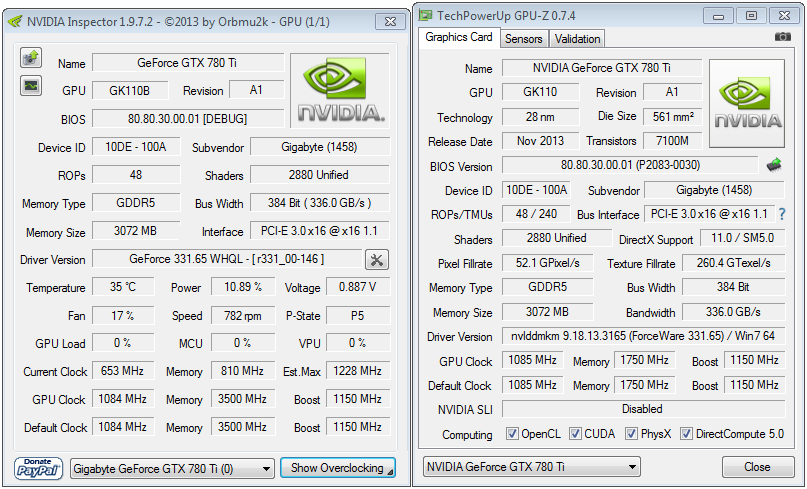Open driver profile settings wrench icon
The width and height of the screenshot is (807, 489).
[x=377, y=260]
